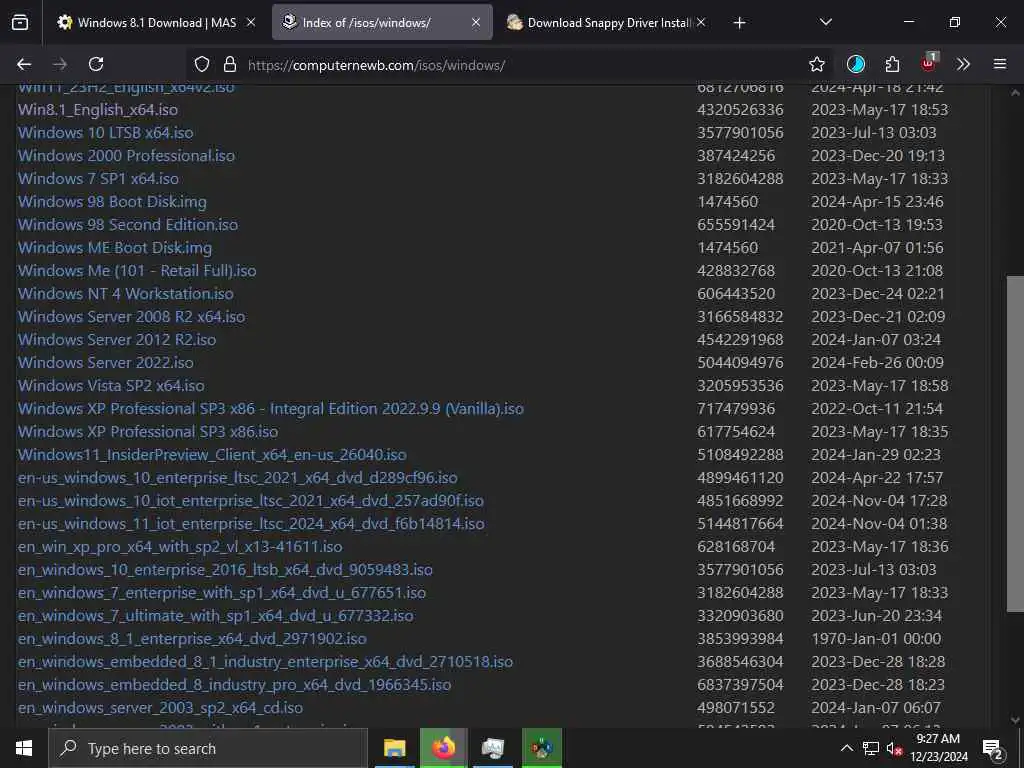
Task: View site security padlock info
Action: point(229,64)
